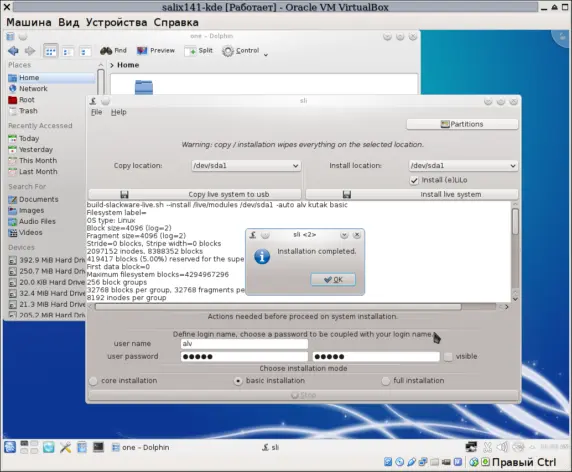572x472 pixels.
Task: Open VirtualBox Машина menu
Action: pos(29,22)
